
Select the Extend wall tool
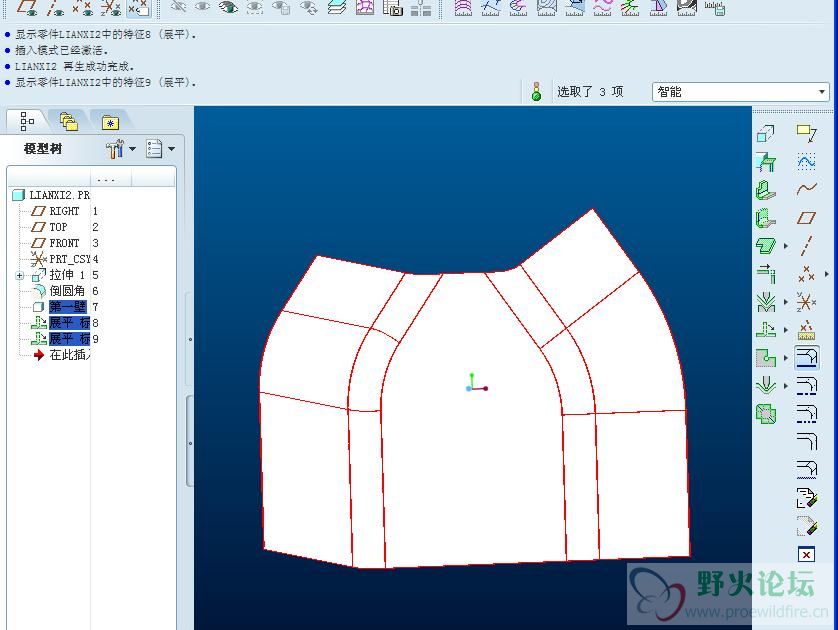765,274
